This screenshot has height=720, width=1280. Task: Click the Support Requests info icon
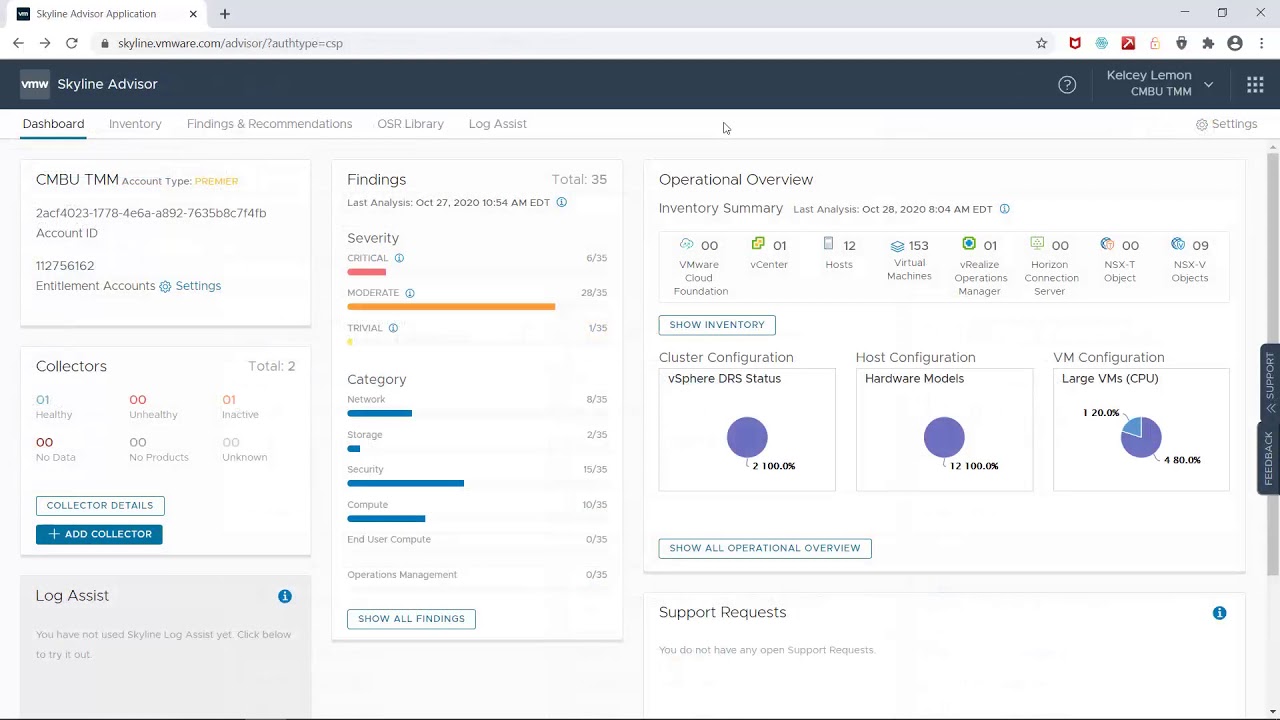click(1219, 613)
